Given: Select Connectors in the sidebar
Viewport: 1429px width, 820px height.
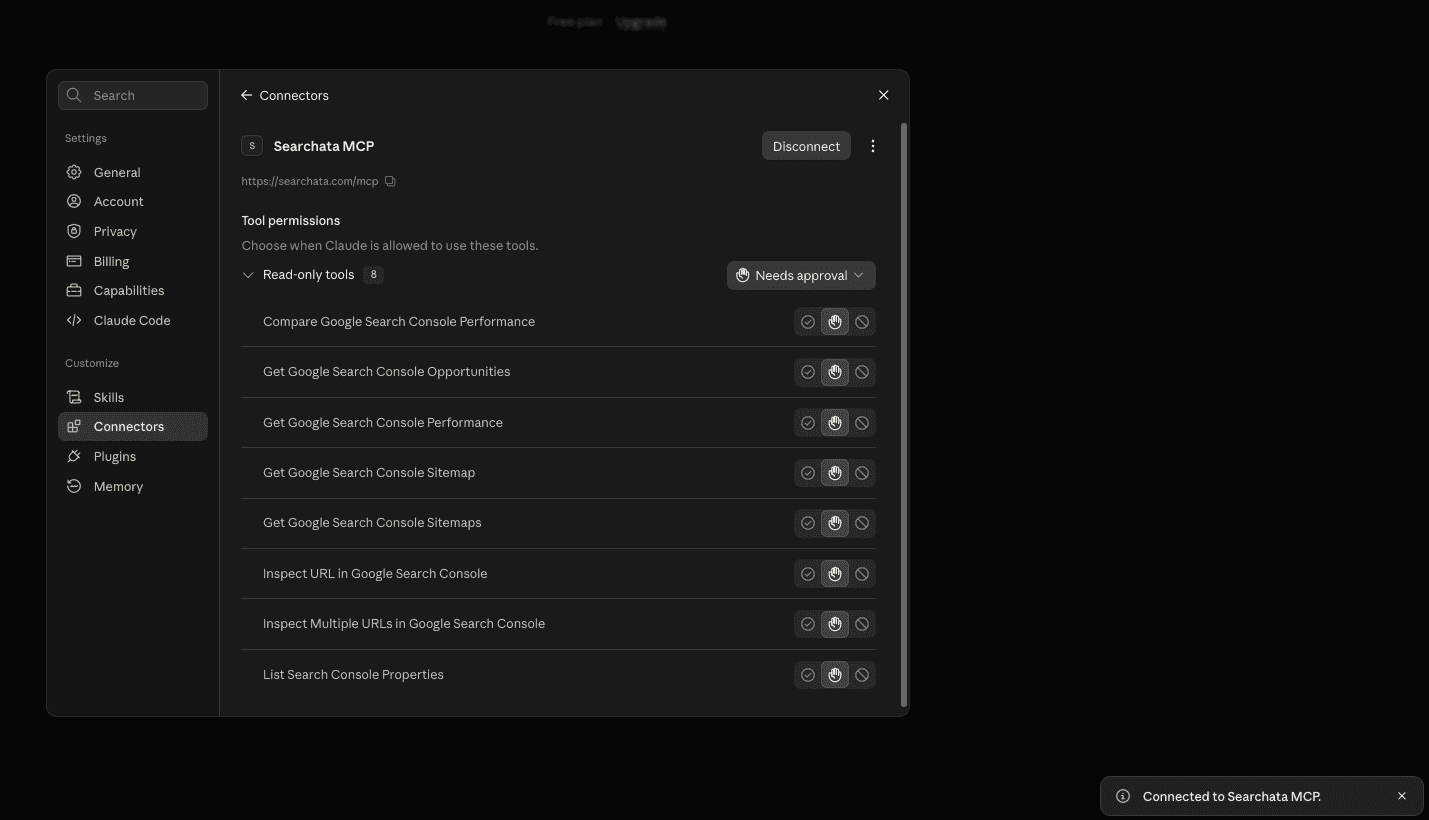Looking at the screenshot, I should click(x=133, y=426).
